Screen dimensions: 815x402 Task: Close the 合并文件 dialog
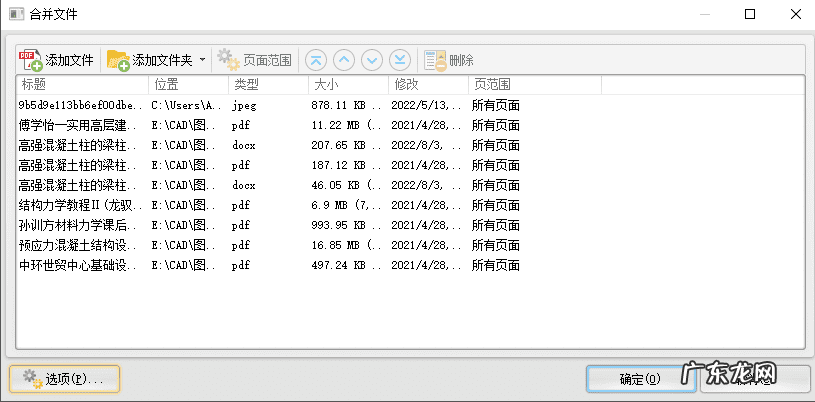pos(796,14)
